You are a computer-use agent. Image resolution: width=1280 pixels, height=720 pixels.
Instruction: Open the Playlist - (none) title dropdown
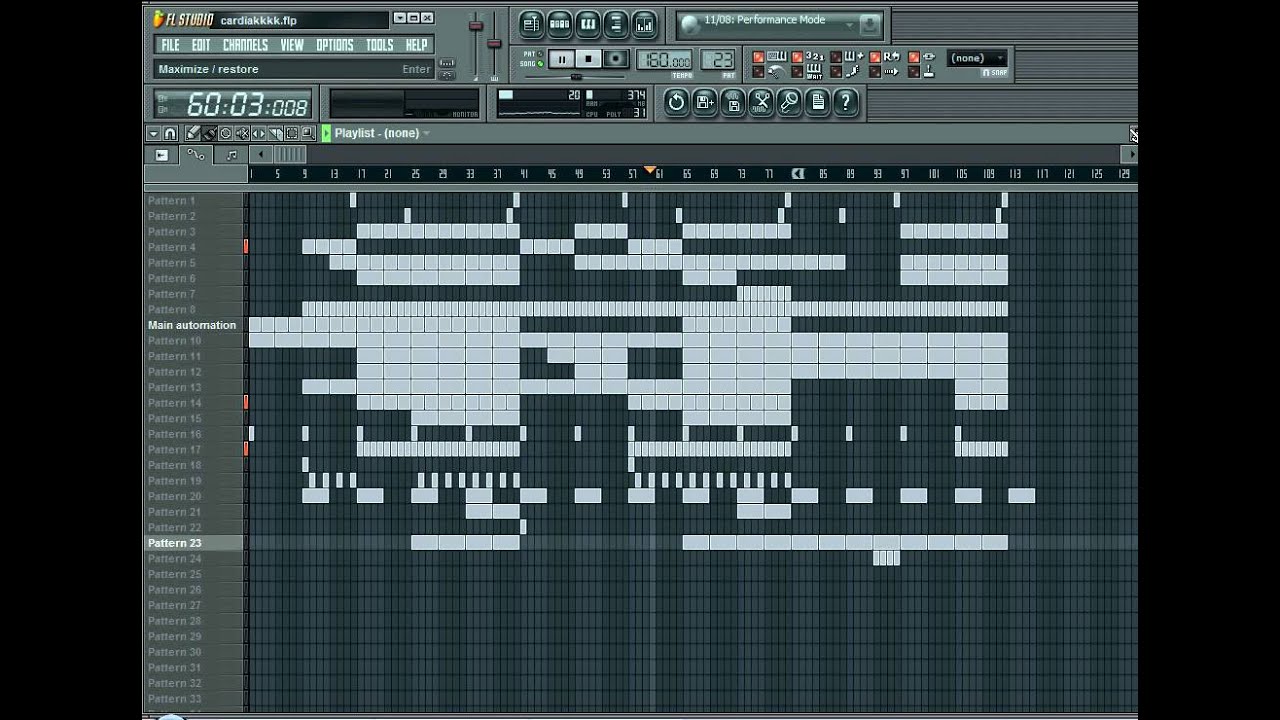pos(382,133)
